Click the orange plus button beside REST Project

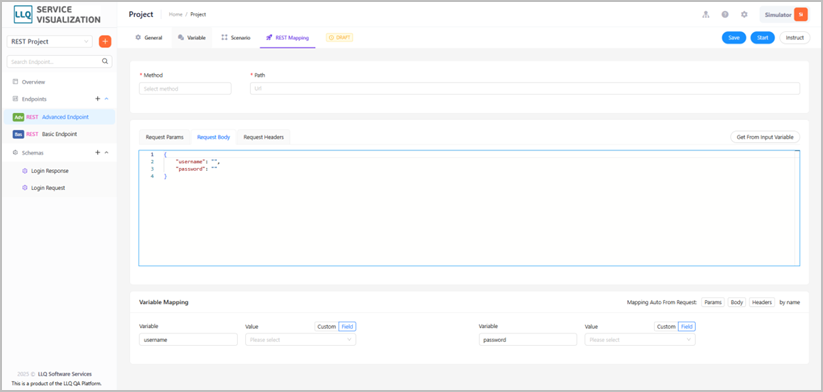pos(105,41)
